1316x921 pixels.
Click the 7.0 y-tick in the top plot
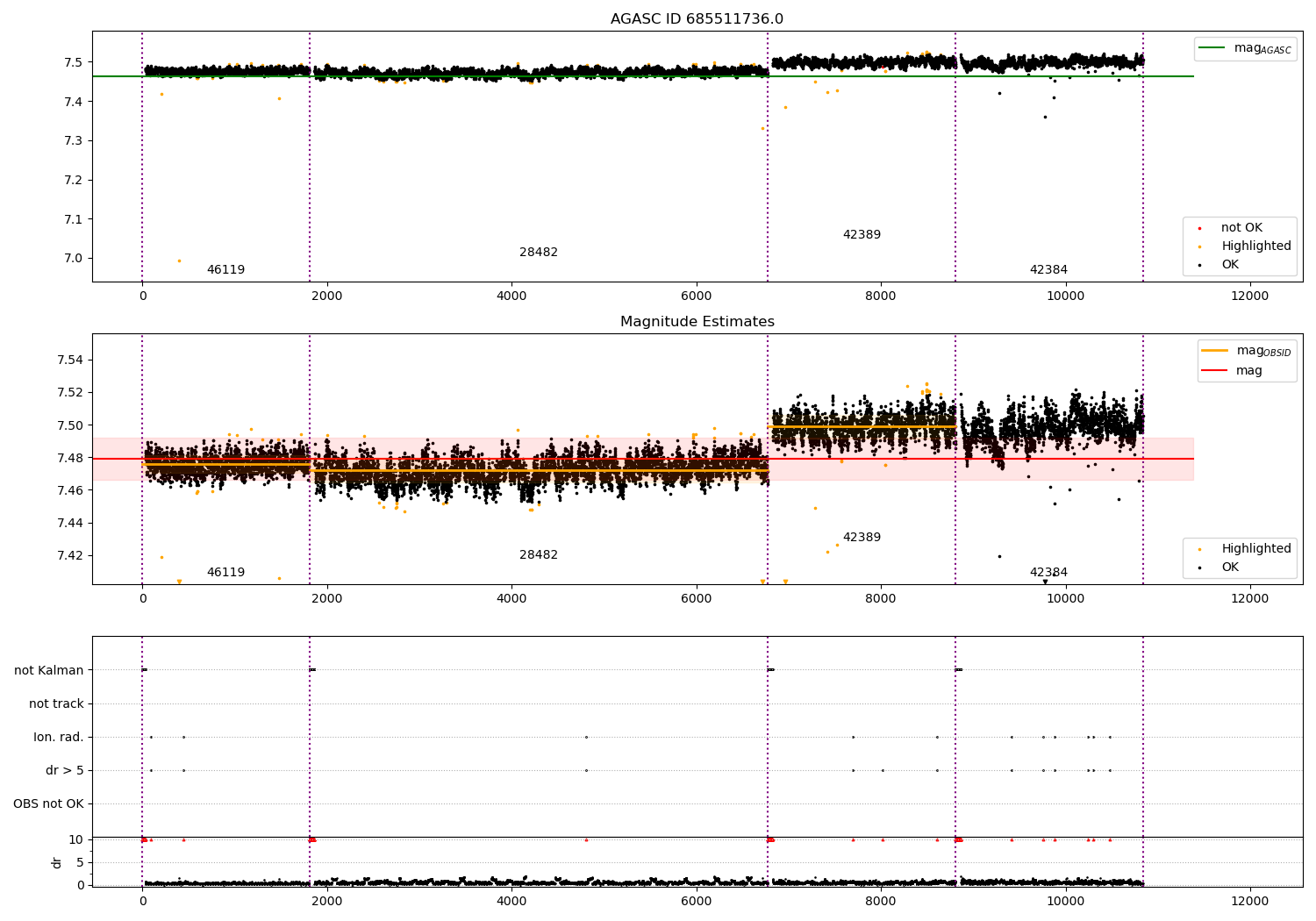pyautogui.click(x=73, y=259)
